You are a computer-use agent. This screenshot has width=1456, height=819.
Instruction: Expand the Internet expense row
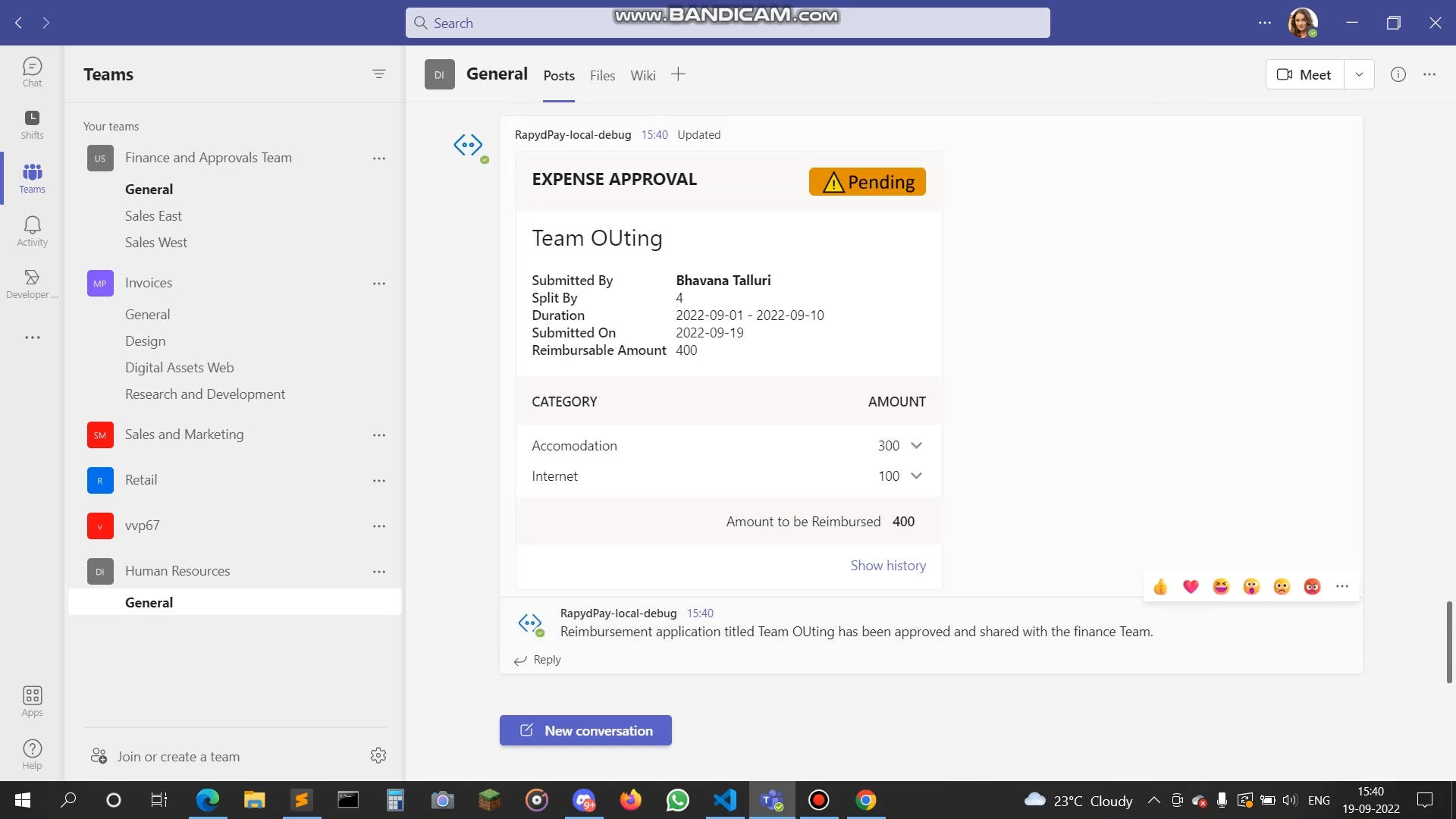[916, 476]
